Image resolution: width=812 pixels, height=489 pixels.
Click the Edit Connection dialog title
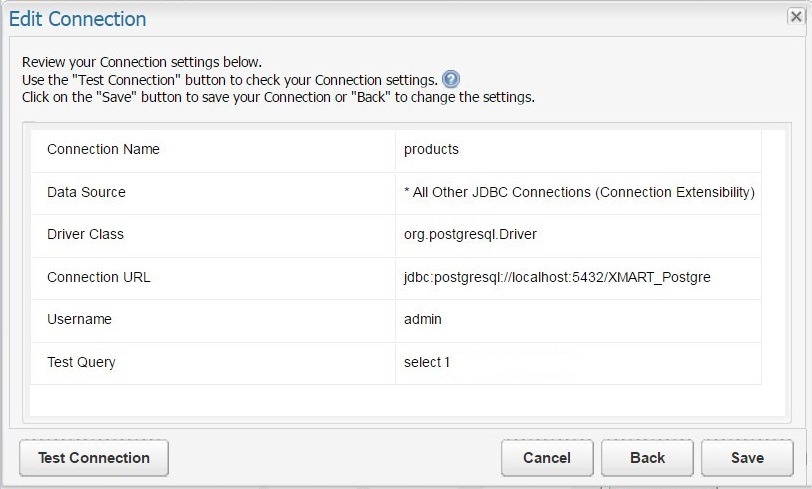(78, 19)
